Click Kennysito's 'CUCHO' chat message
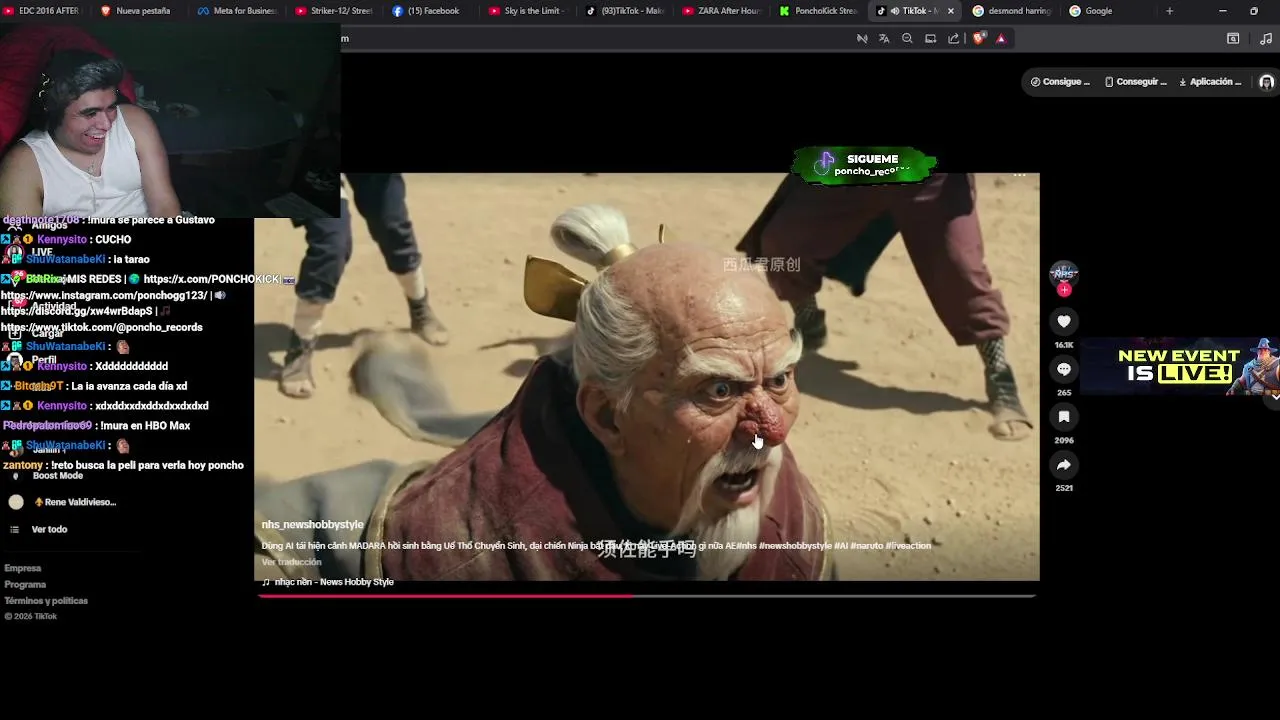1280x720 pixels. (x=113, y=240)
